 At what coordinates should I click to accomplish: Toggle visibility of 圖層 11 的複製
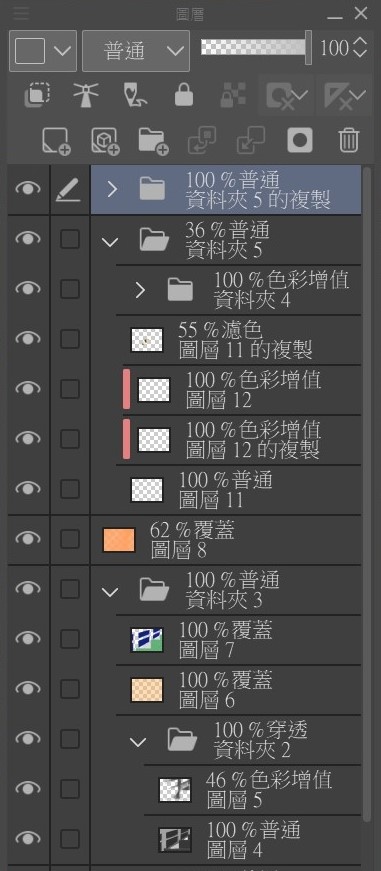(x=28, y=338)
